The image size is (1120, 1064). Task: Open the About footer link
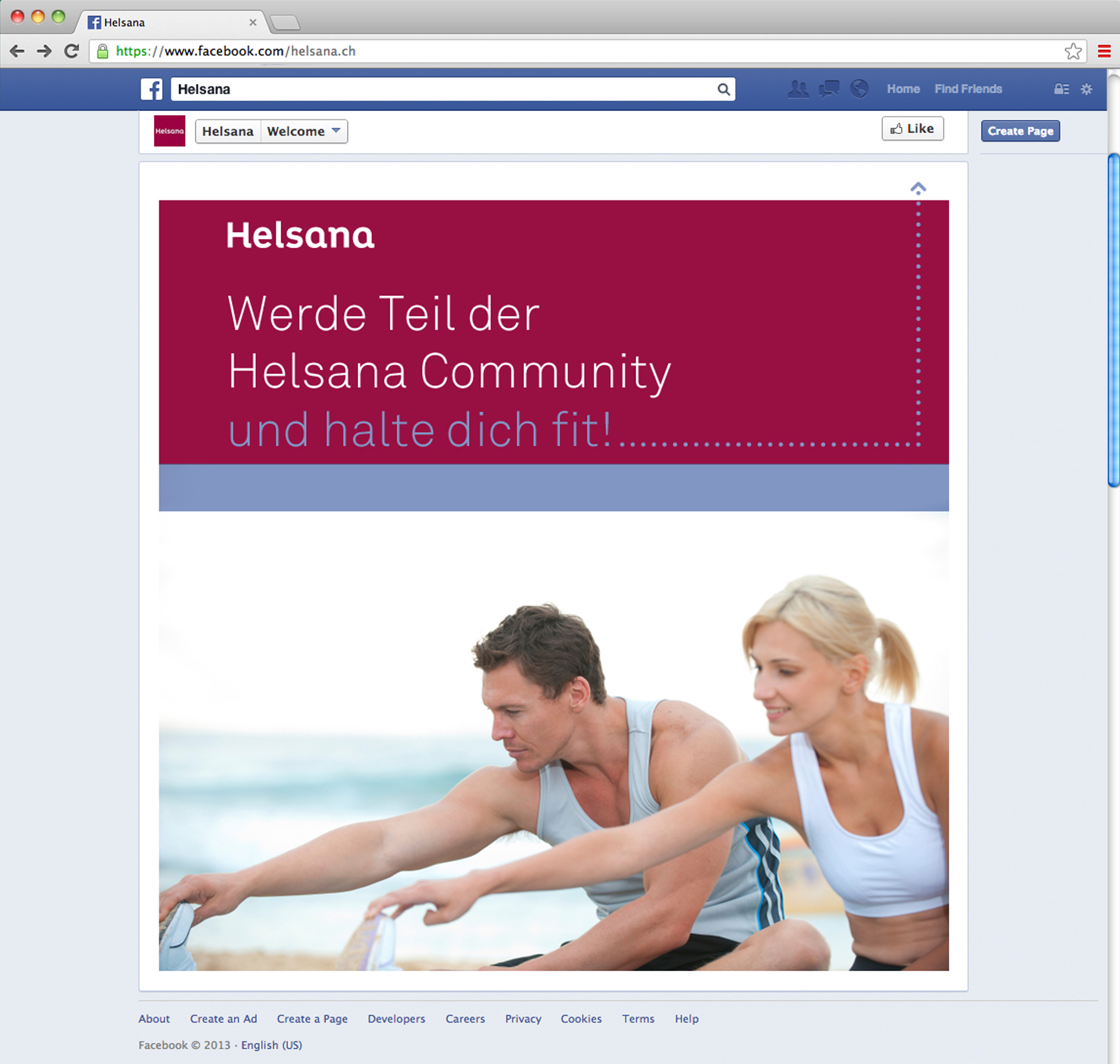click(x=154, y=1019)
